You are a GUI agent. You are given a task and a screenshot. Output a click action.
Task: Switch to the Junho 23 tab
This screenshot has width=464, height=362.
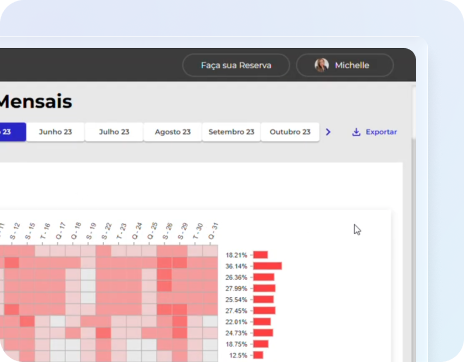(55, 132)
